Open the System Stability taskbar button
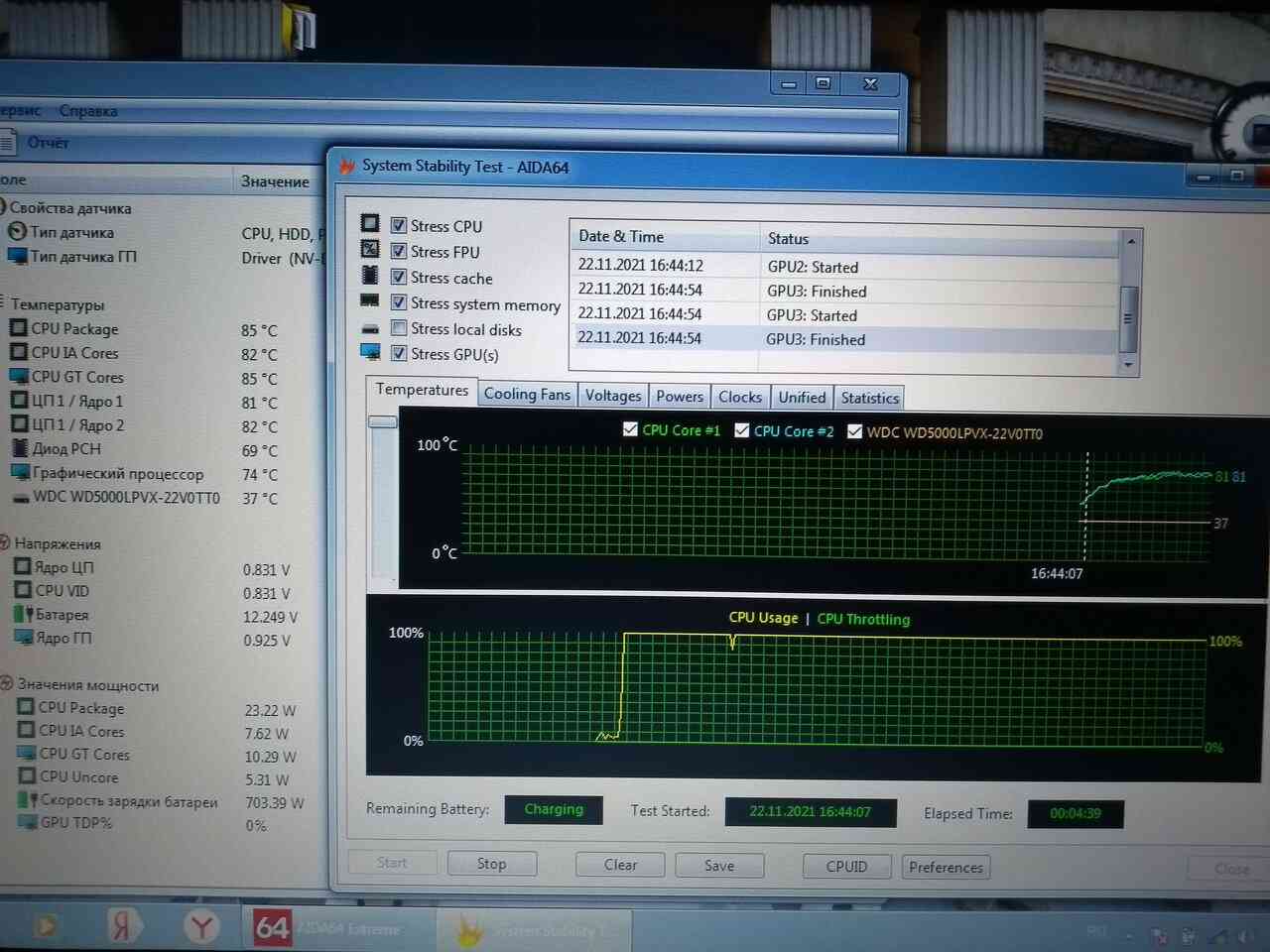The height and width of the screenshot is (952, 1270). coord(536,931)
